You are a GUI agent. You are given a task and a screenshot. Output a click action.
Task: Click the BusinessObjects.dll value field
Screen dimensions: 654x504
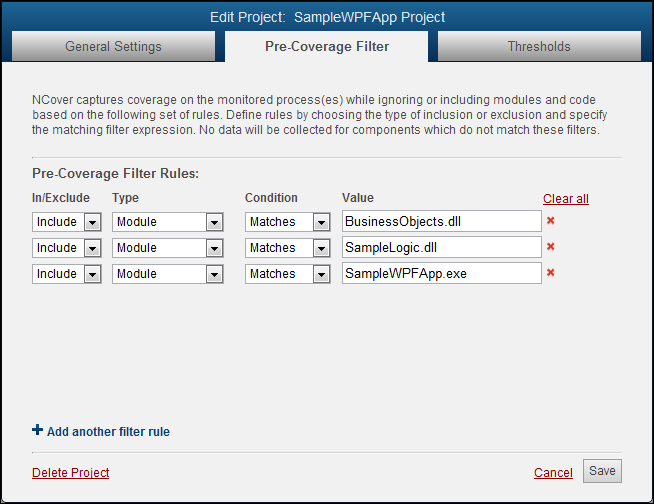(441, 222)
